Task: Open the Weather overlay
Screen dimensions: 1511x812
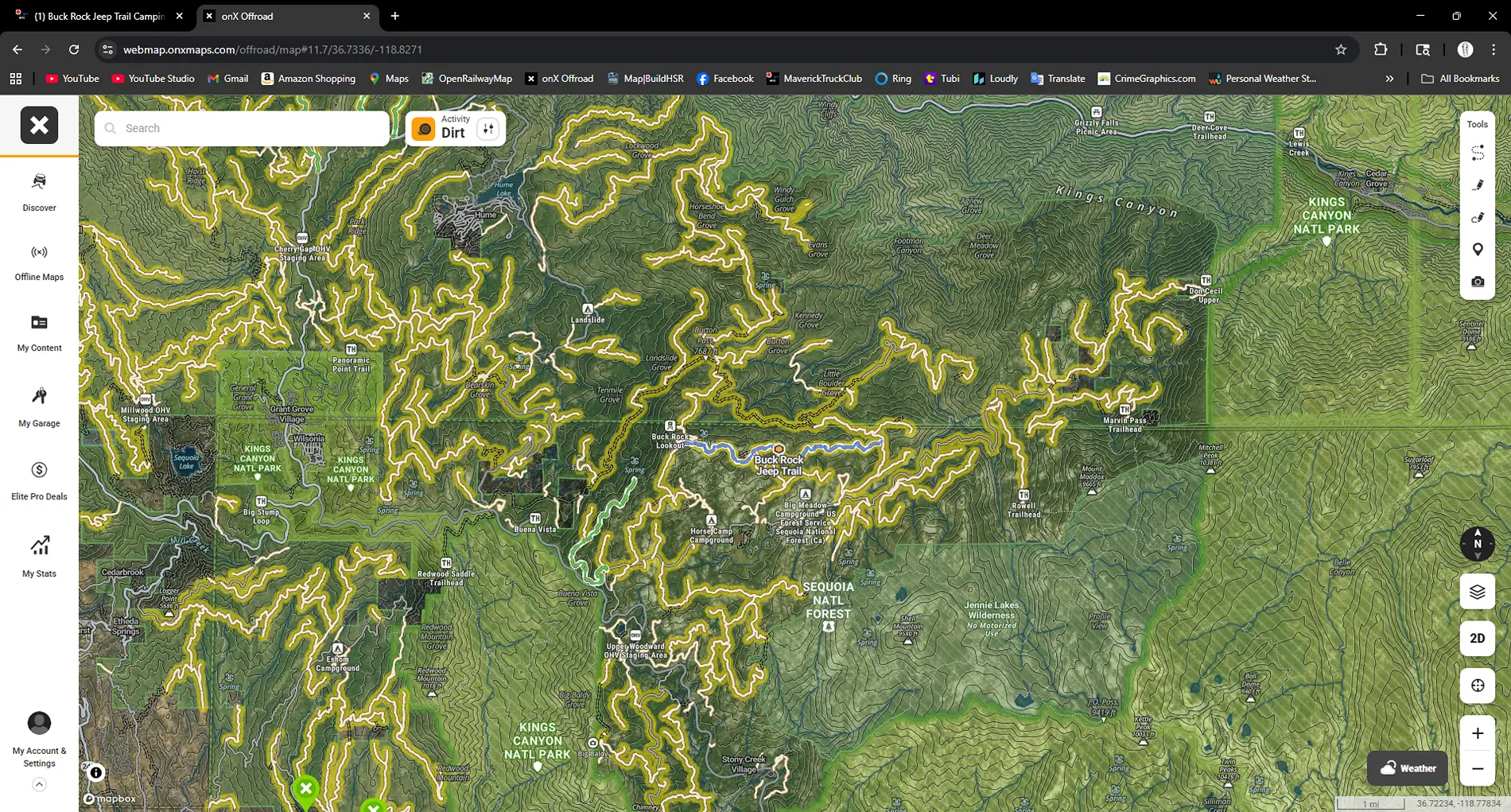Action: click(1408, 767)
